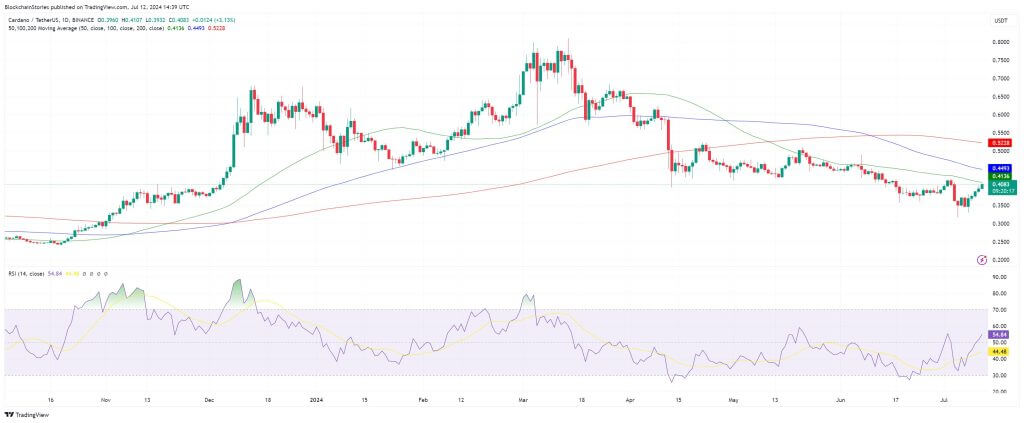Screen dimensions: 1024x423
Task: Click the 70.00 RSI axis tick
Action: pos(999,309)
